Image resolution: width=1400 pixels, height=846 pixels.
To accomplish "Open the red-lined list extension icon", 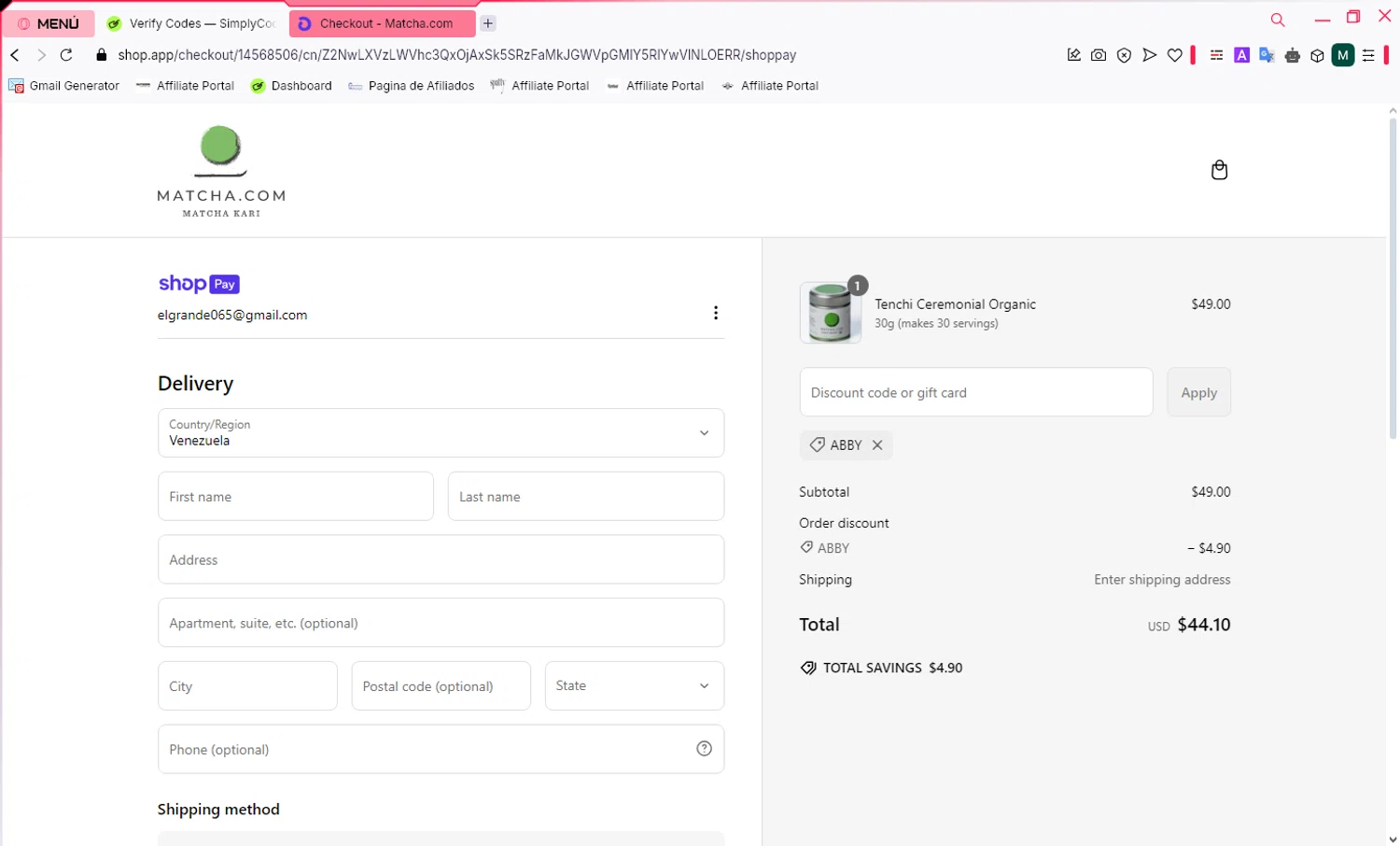I will pyautogui.click(x=1216, y=55).
